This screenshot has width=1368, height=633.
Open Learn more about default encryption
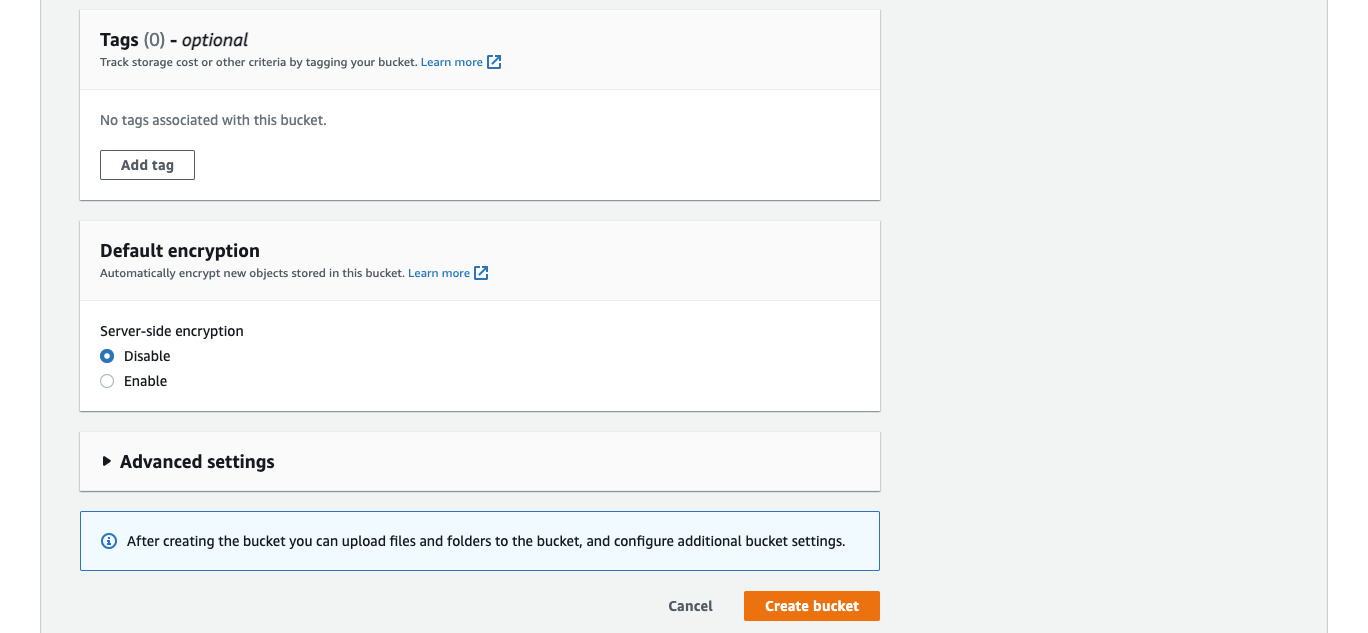[439, 272]
